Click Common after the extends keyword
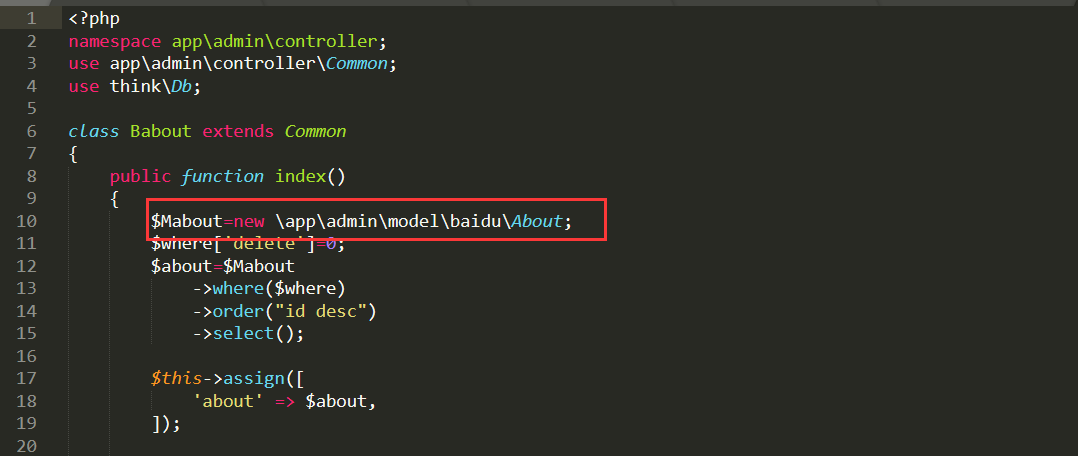This screenshot has width=1078, height=456. [x=316, y=131]
